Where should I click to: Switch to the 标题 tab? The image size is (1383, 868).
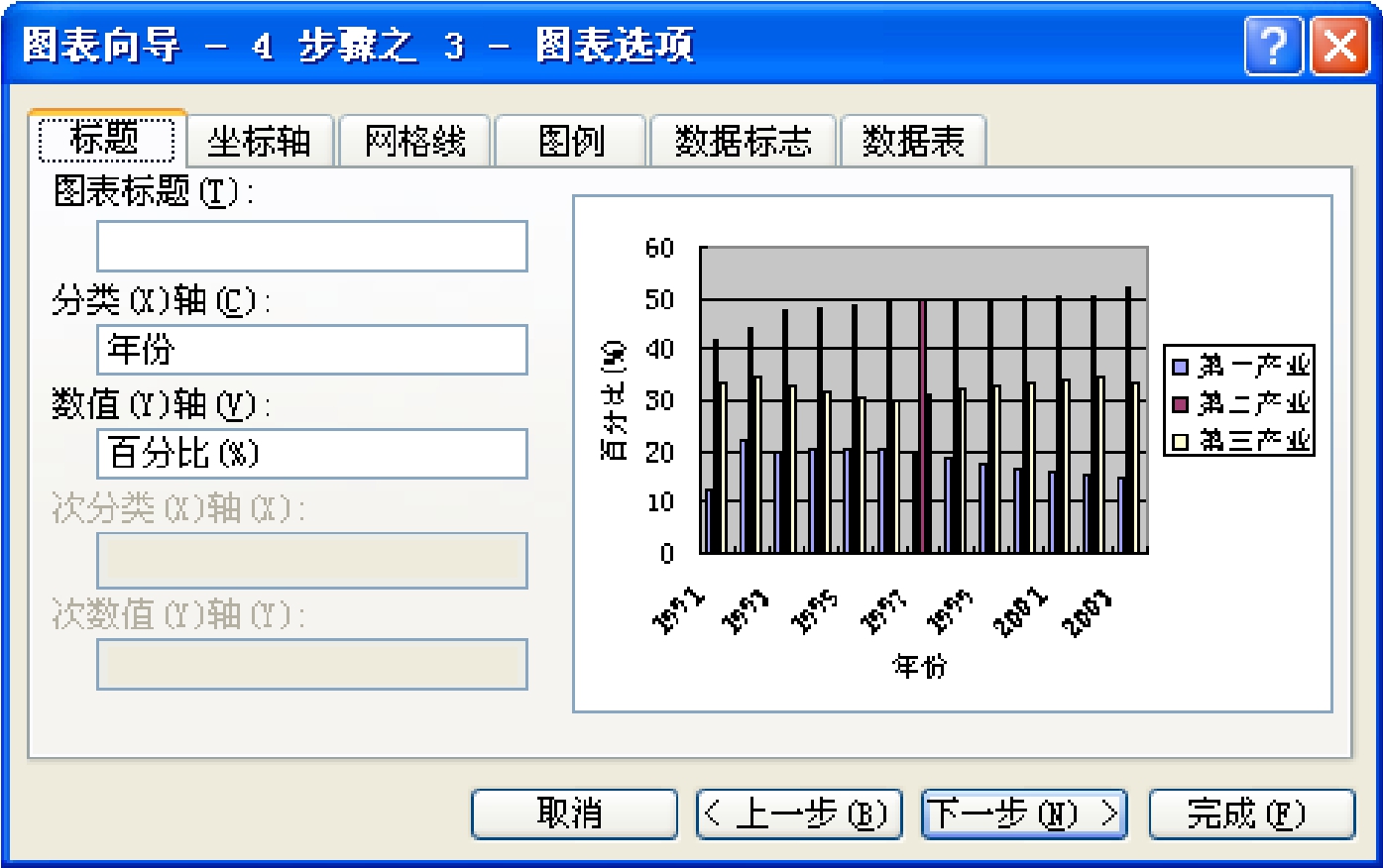[107, 138]
